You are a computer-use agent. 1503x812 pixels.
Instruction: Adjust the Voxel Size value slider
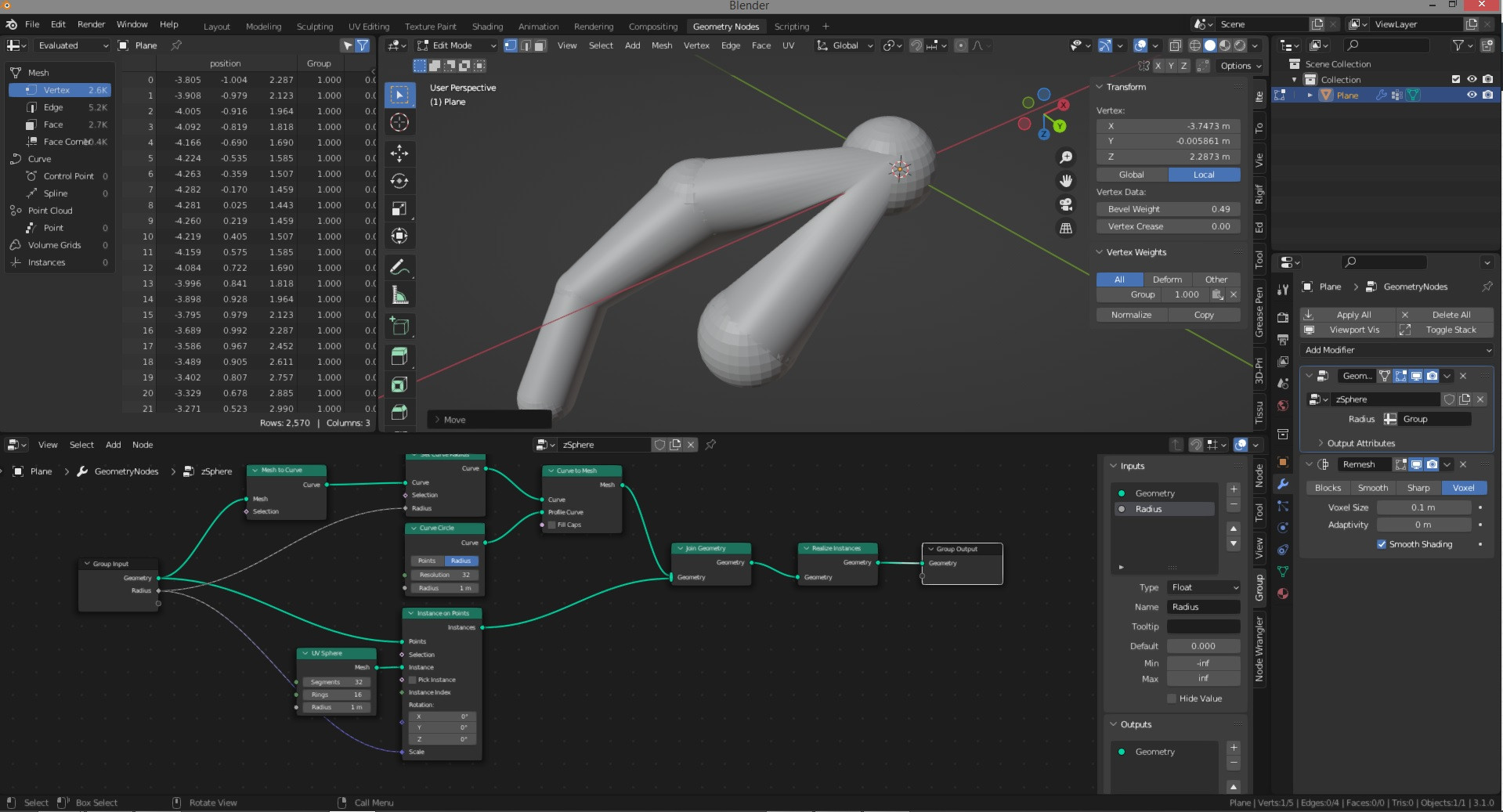coord(1425,507)
